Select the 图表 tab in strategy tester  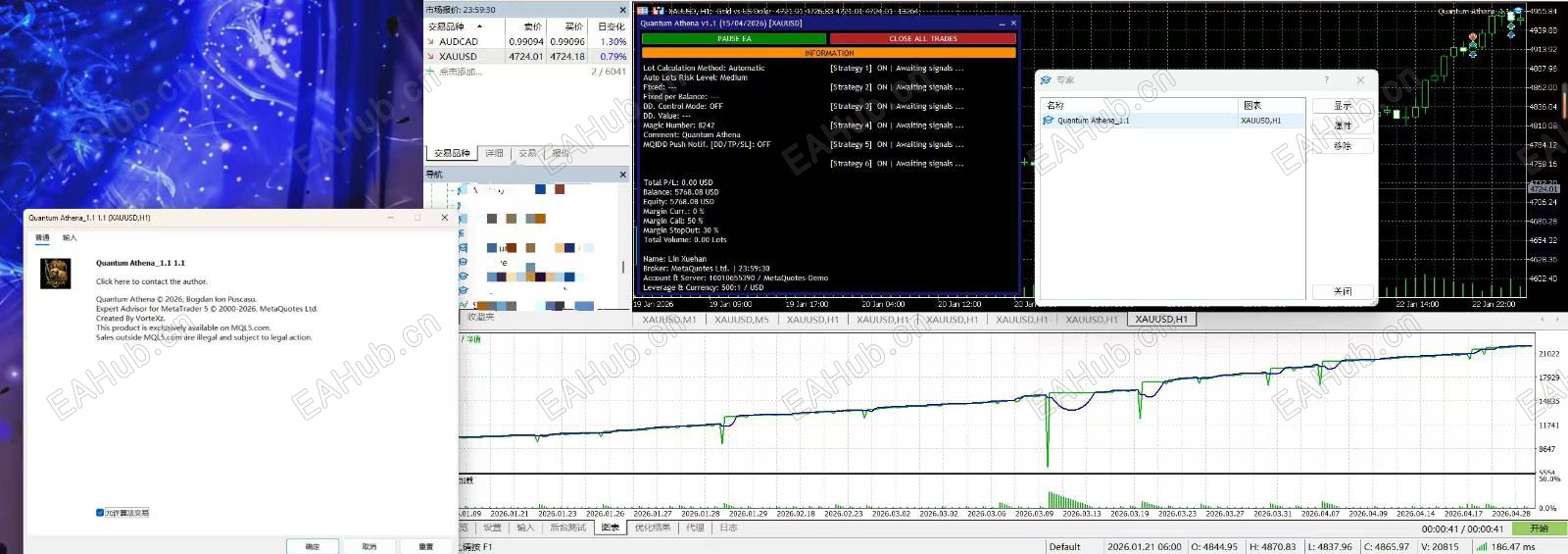(611, 528)
